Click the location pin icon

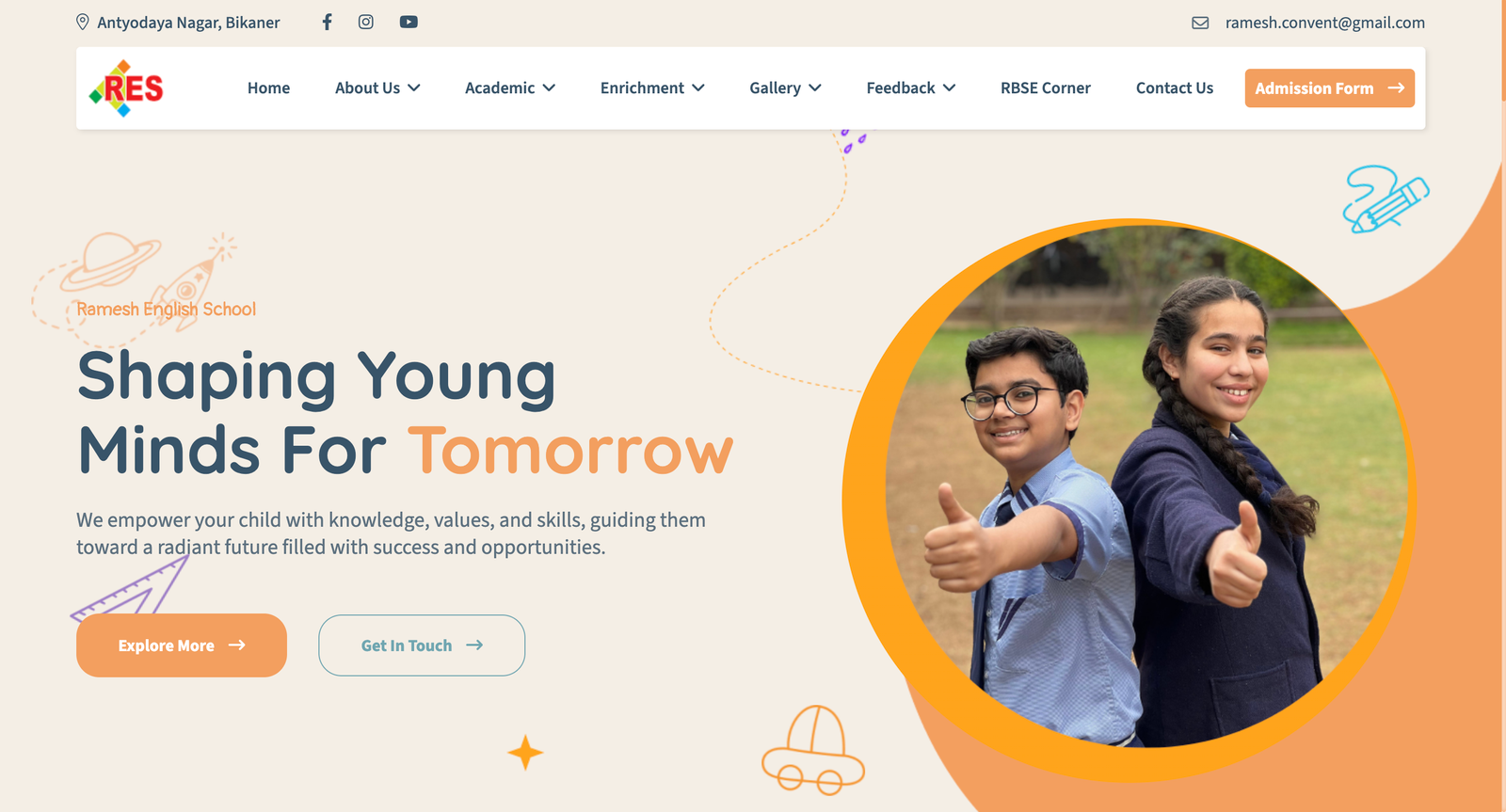[x=83, y=22]
